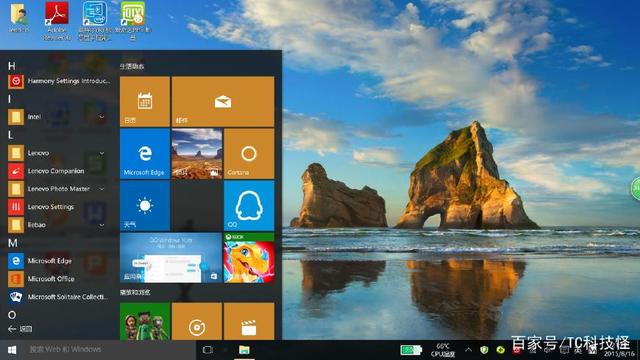Focus the Web and Windows search box
Image resolution: width=640 pixels, height=360 pixels.
[x=109, y=350]
